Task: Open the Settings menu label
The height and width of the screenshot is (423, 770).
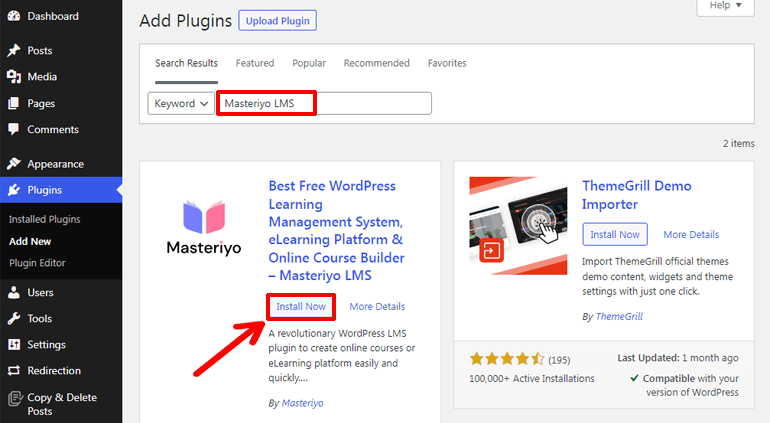Action: [46, 345]
